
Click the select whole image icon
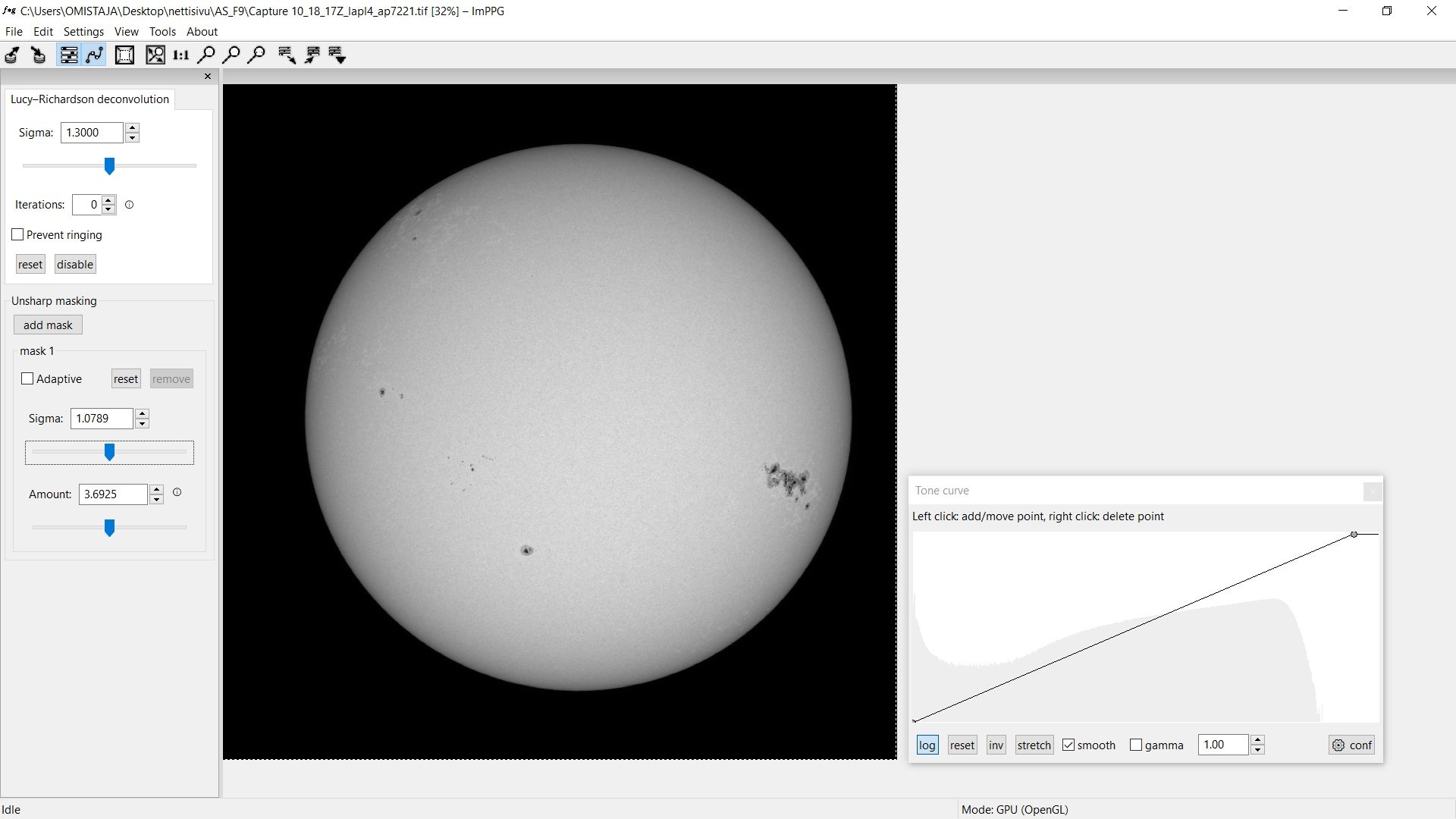124,55
